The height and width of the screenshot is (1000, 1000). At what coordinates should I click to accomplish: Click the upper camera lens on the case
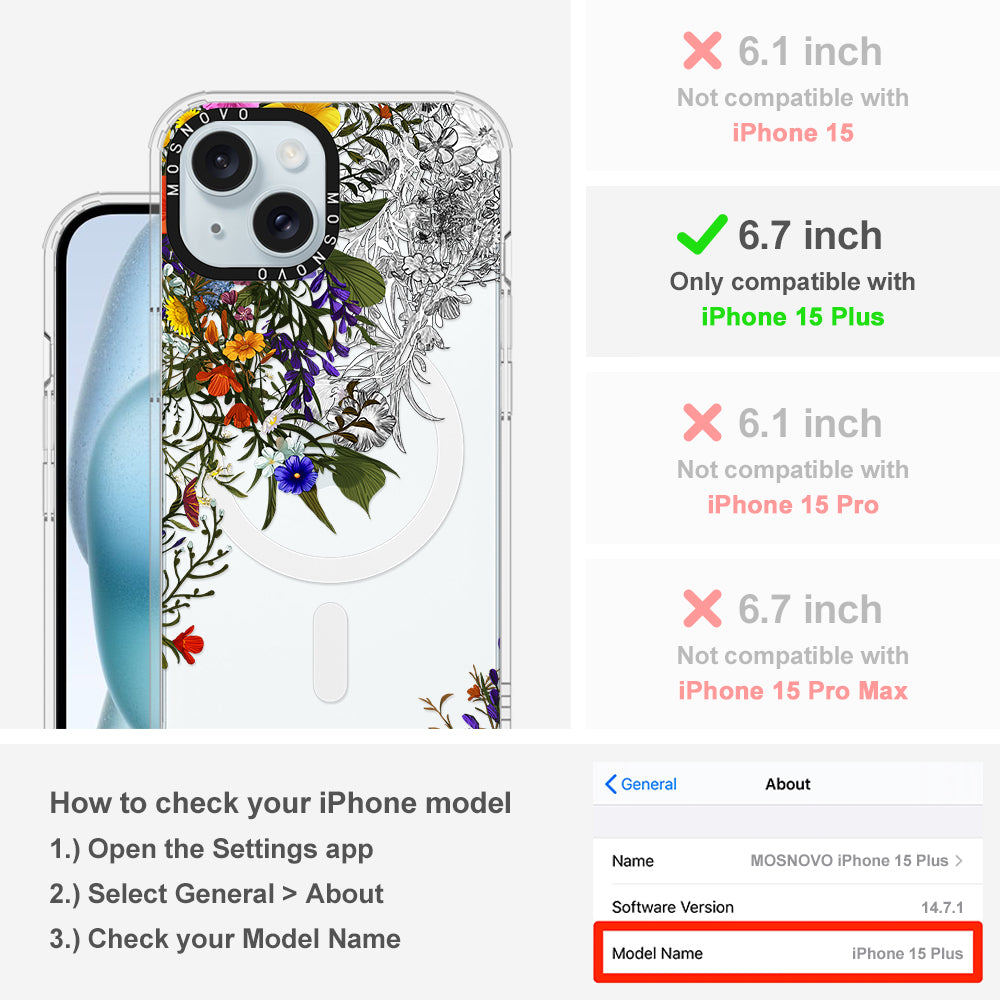point(223,161)
